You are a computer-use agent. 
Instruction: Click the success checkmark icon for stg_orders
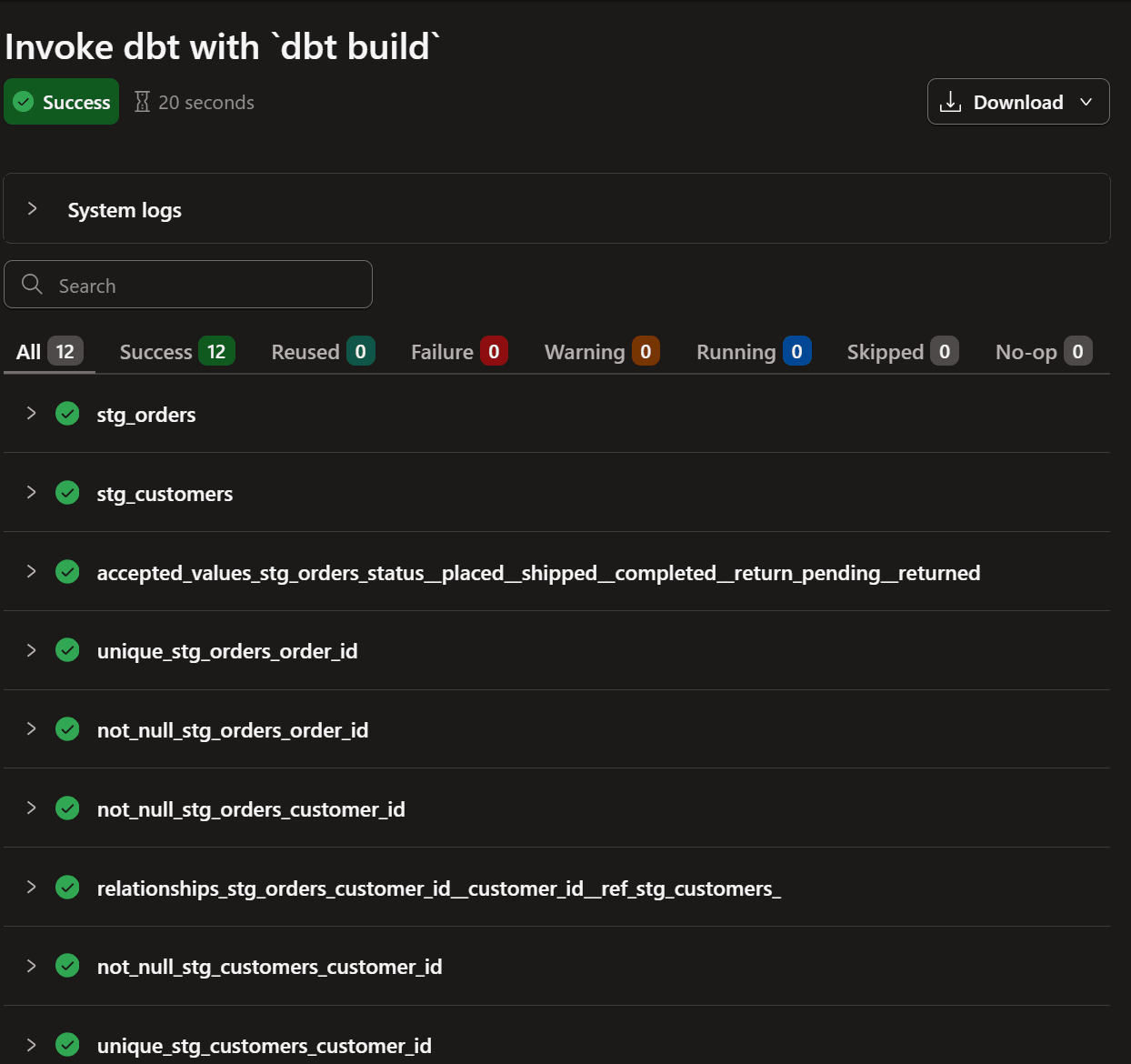click(x=67, y=414)
